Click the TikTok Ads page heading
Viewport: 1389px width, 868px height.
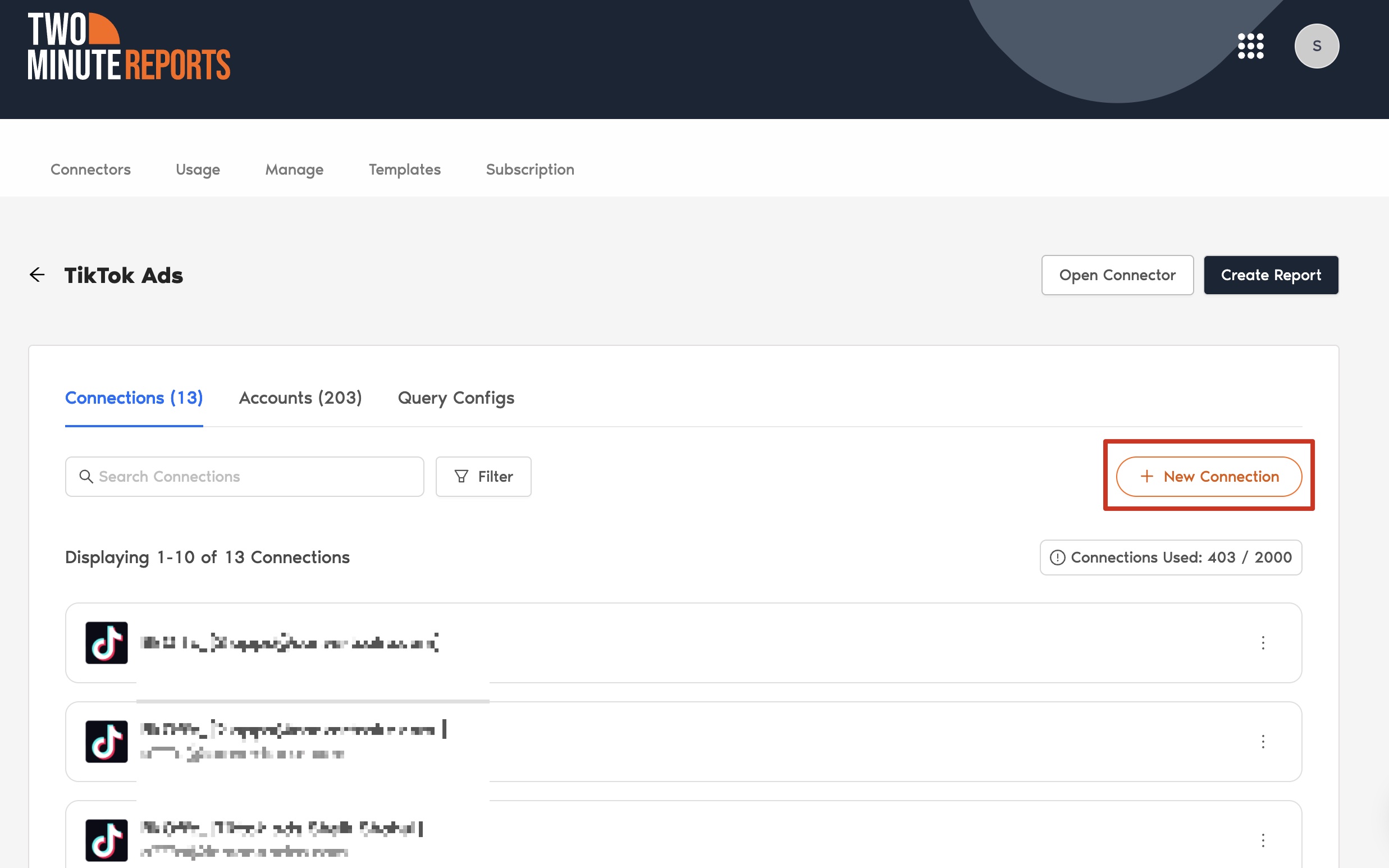point(124,276)
